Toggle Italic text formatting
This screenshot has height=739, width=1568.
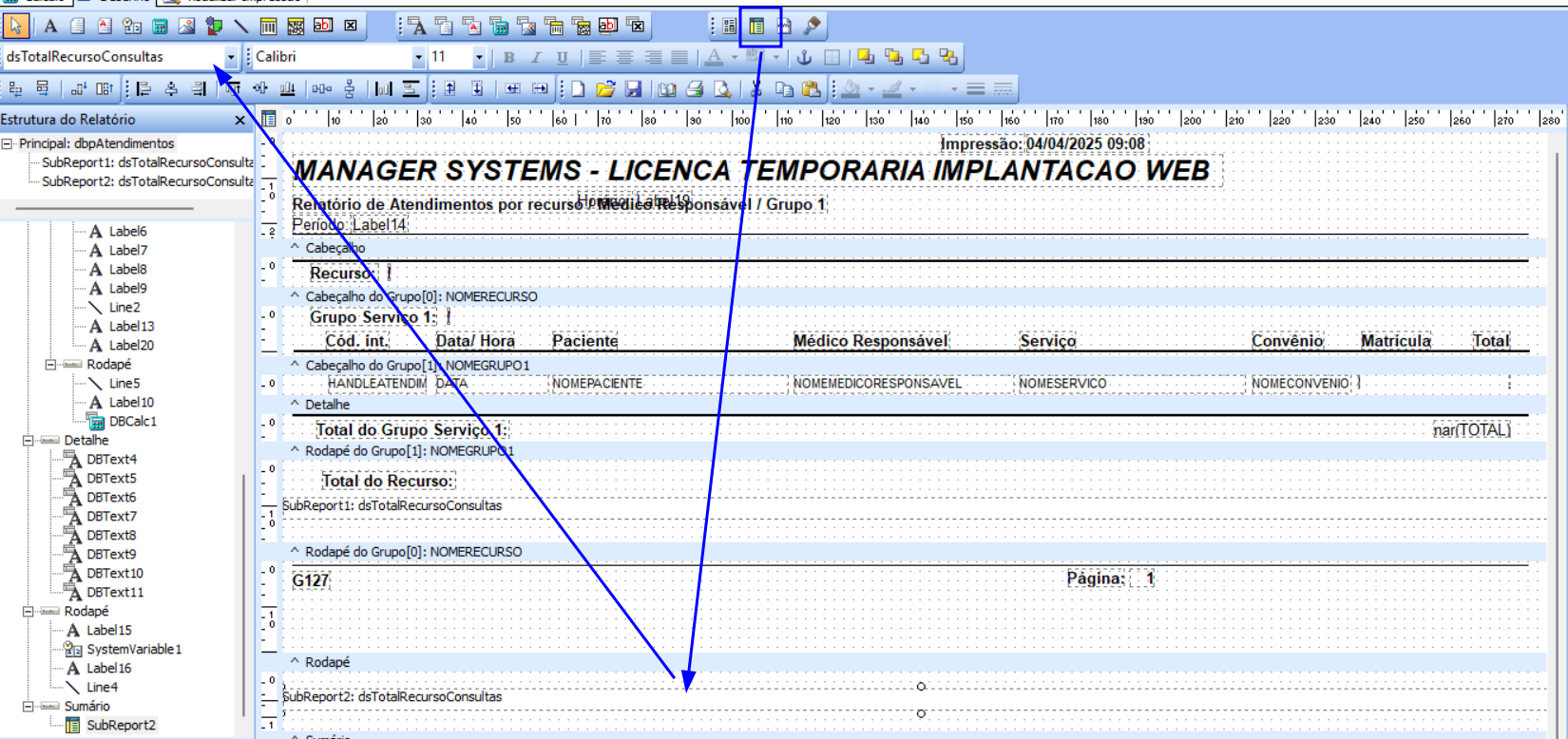[x=536, y=57]
